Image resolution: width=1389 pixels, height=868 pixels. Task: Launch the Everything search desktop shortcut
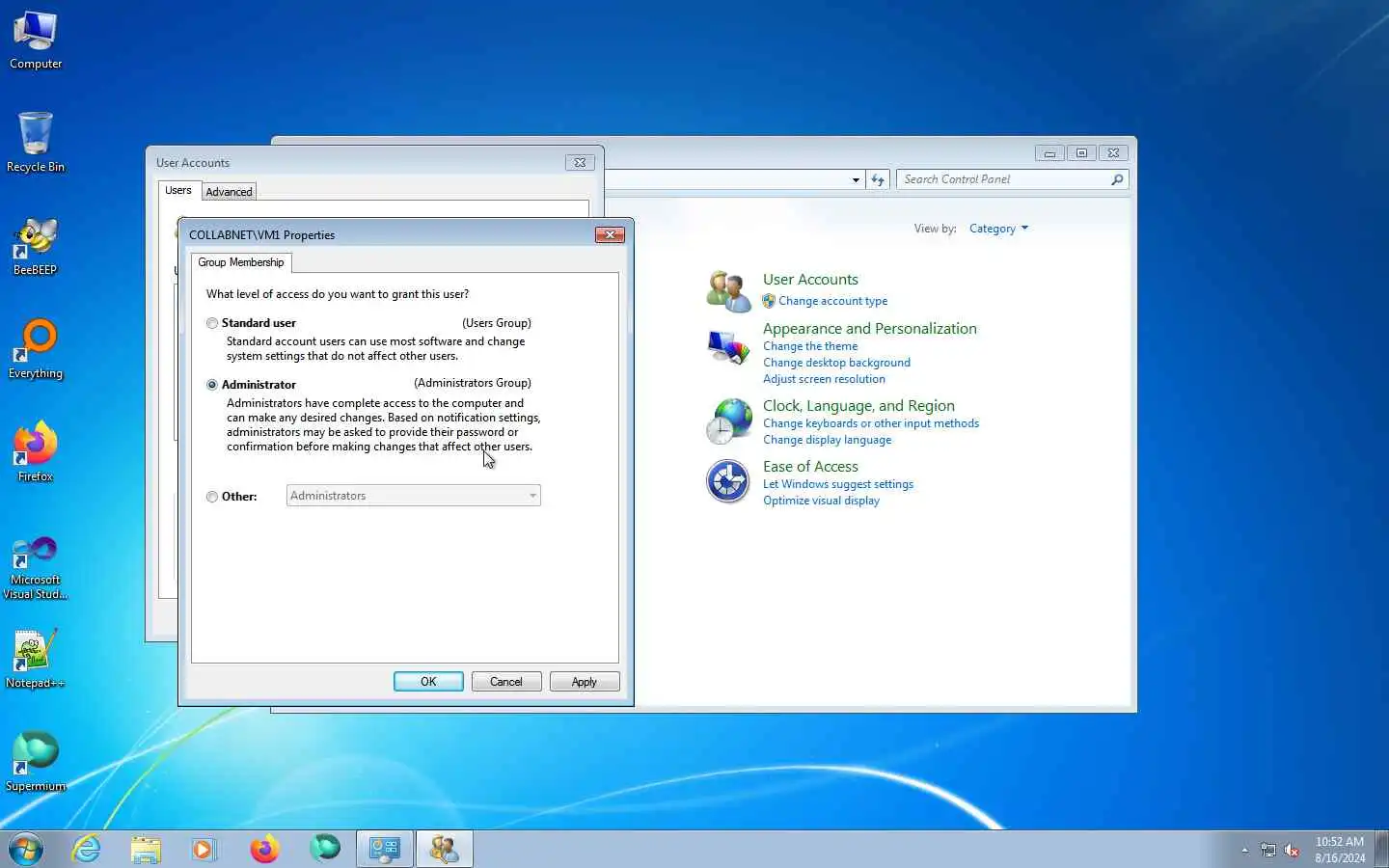click(x=36, y=349)
